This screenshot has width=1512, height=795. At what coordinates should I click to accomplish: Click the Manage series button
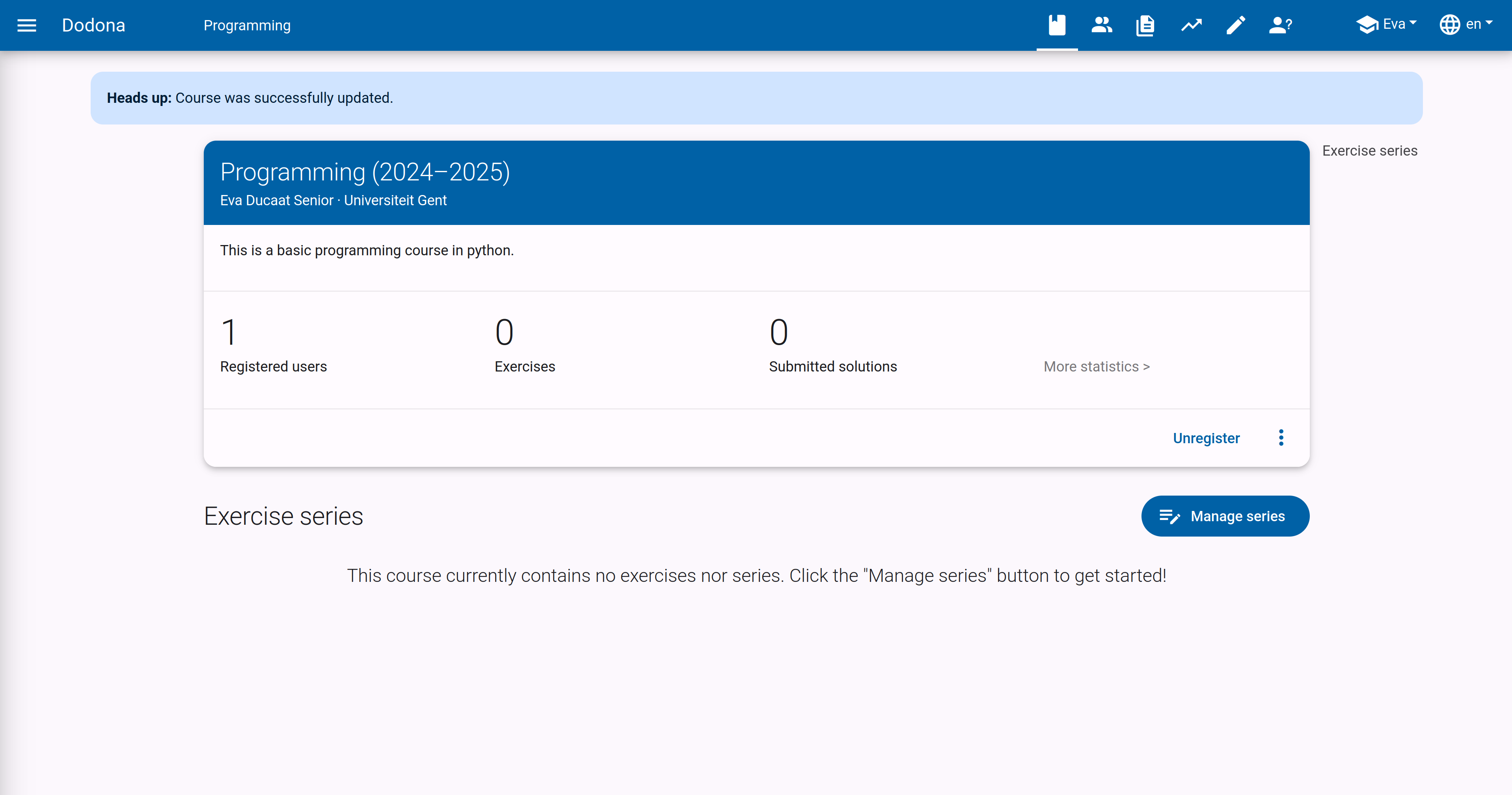1225,516
